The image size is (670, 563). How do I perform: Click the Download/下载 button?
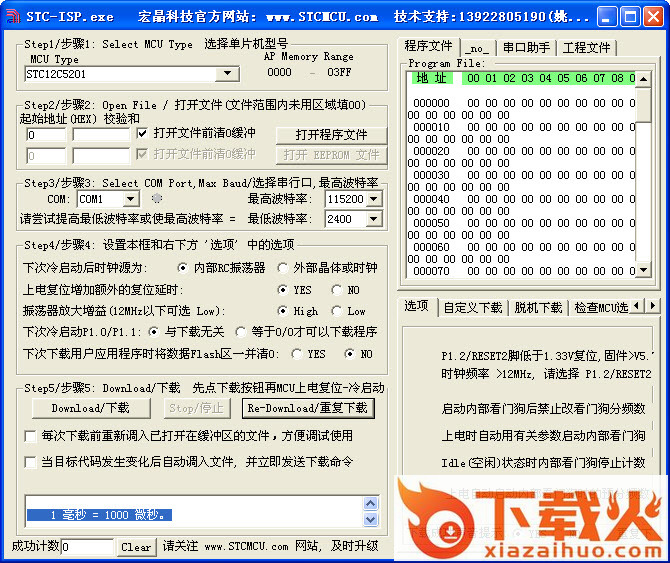(x=91, y=408)
